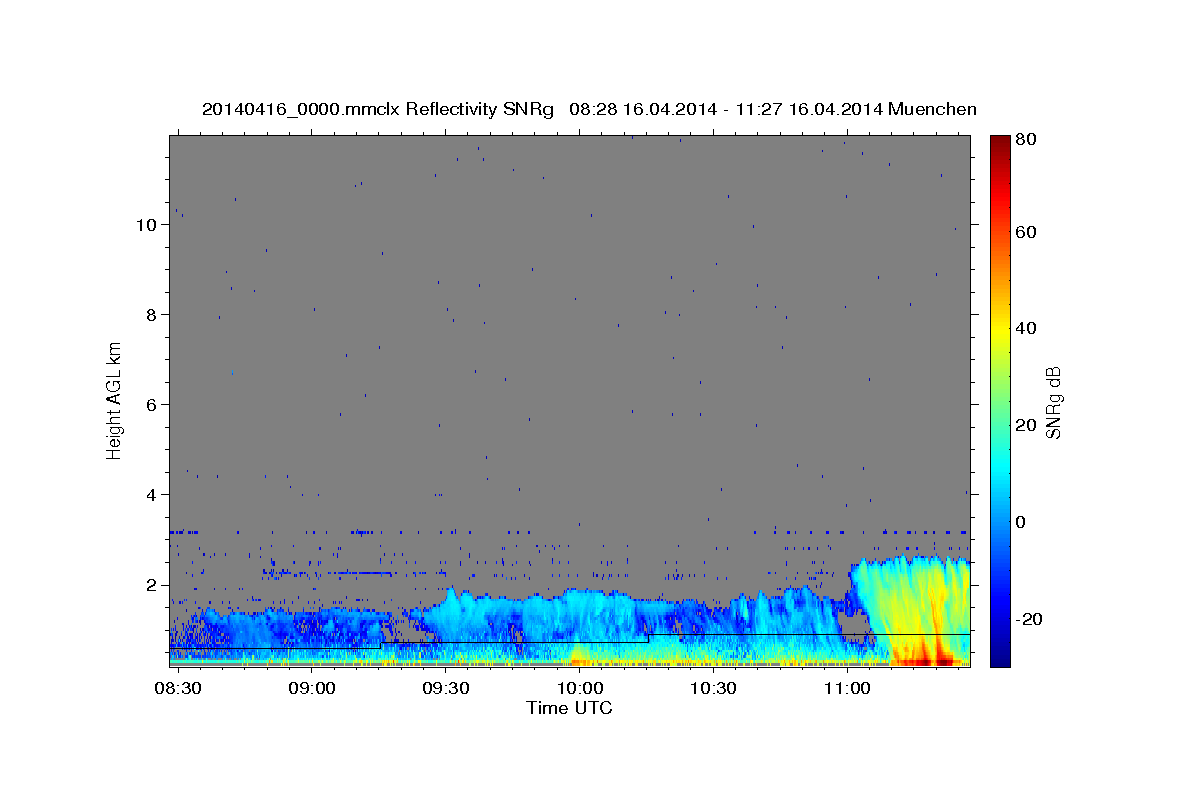This screenshot has height=800, width=1200.
Task: Click the dark red top of the colorbar
Action: 1000,145
